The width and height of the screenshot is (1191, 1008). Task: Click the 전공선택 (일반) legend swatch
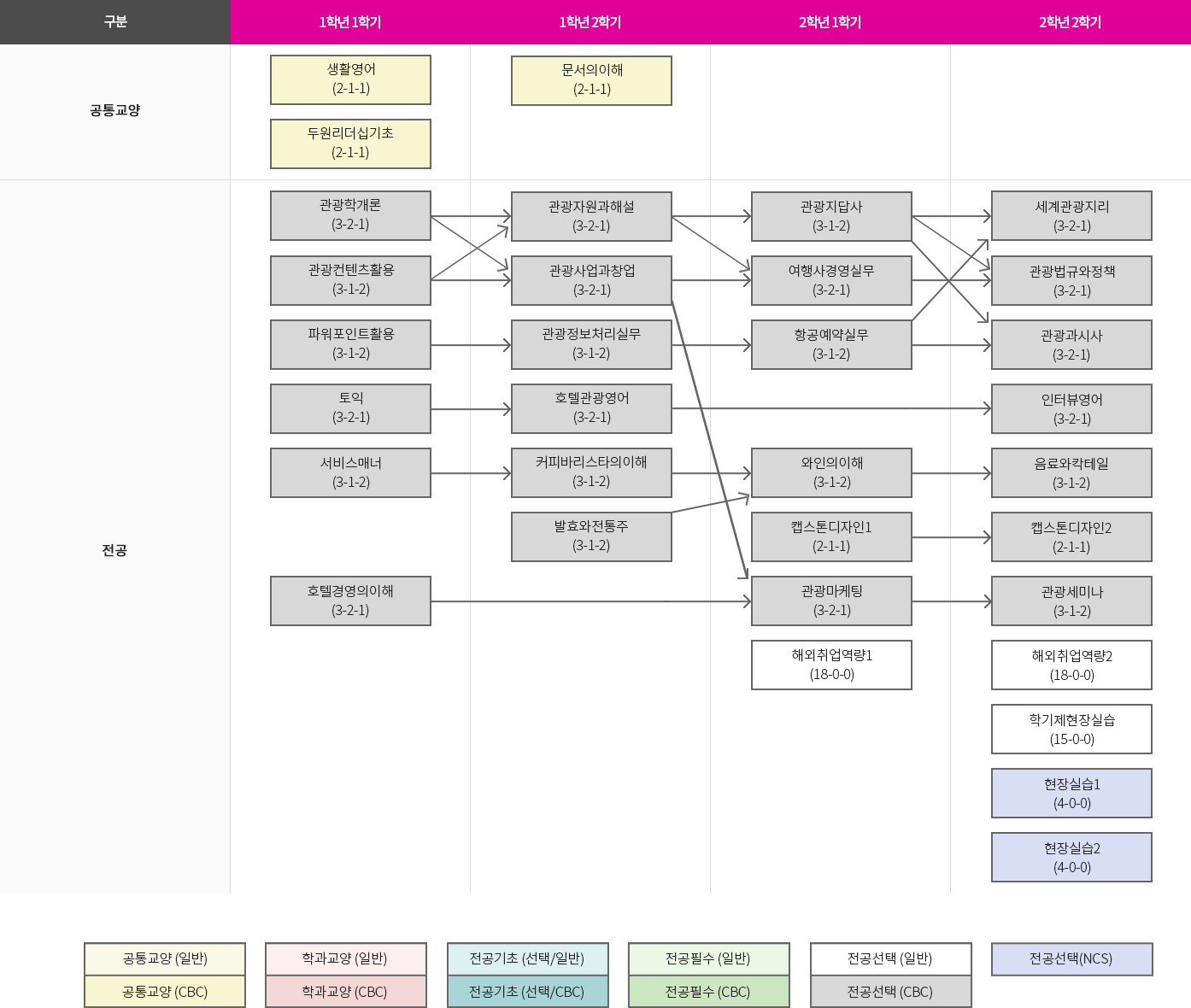891,958
